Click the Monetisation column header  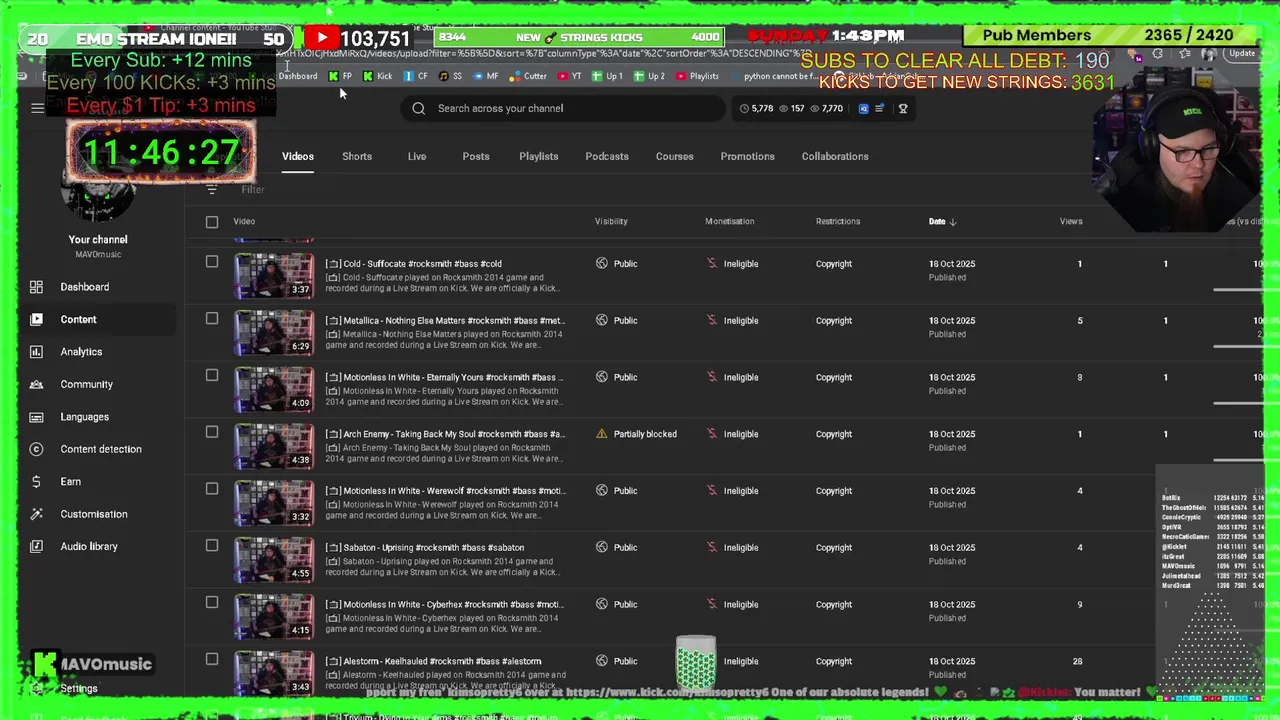pyautogui.click(x=730, y=221)
